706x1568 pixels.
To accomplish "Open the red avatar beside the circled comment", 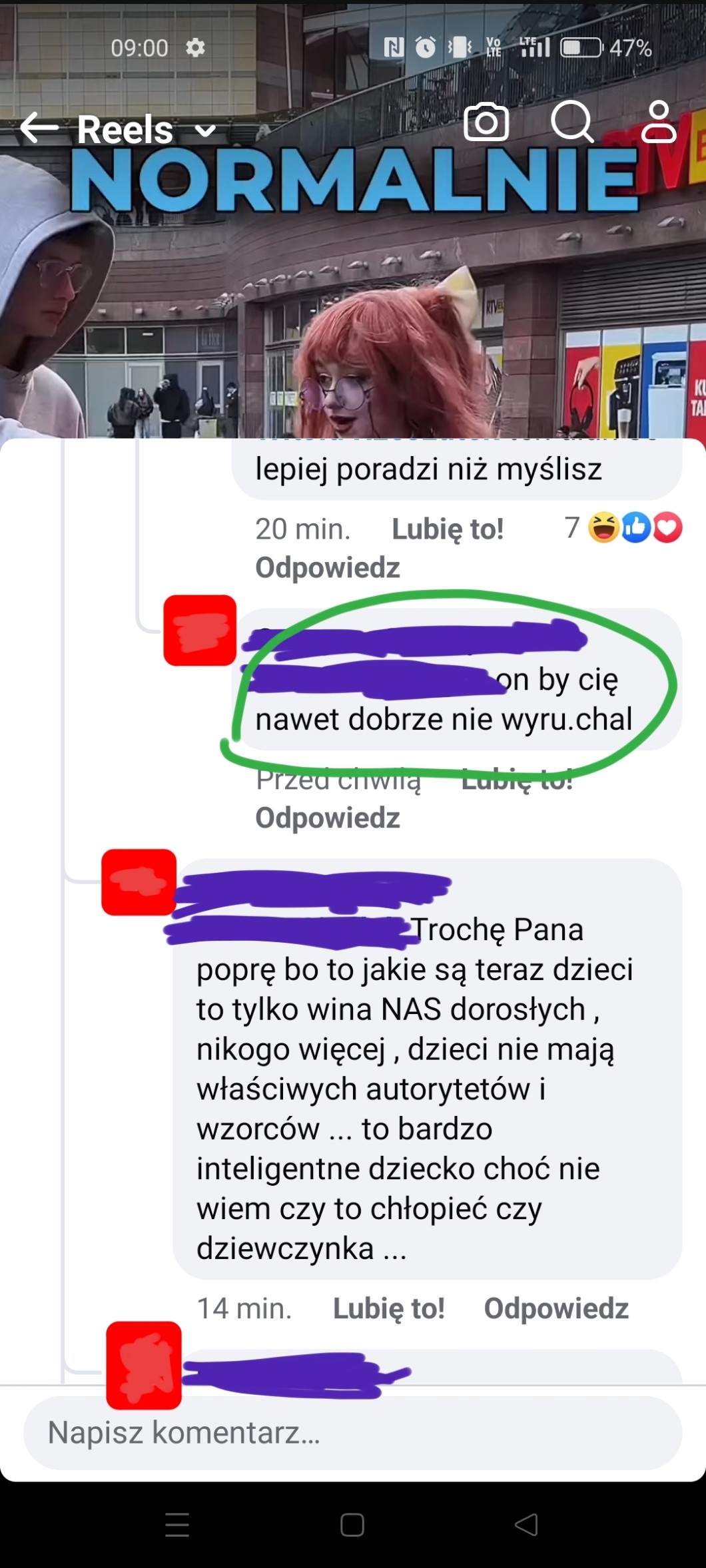I will click(x=200, y=630).
